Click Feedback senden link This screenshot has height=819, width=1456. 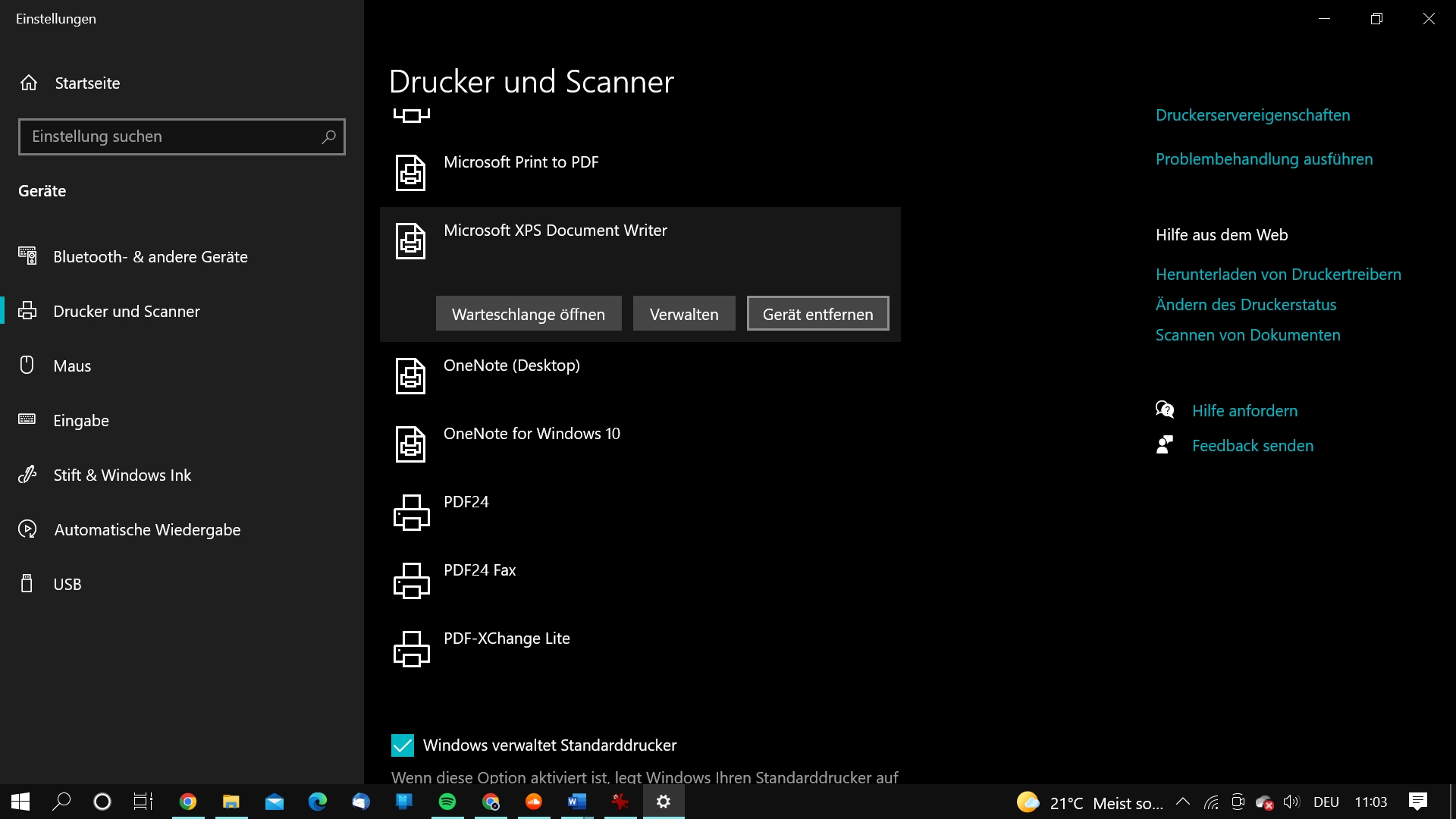coord(1253,446)
